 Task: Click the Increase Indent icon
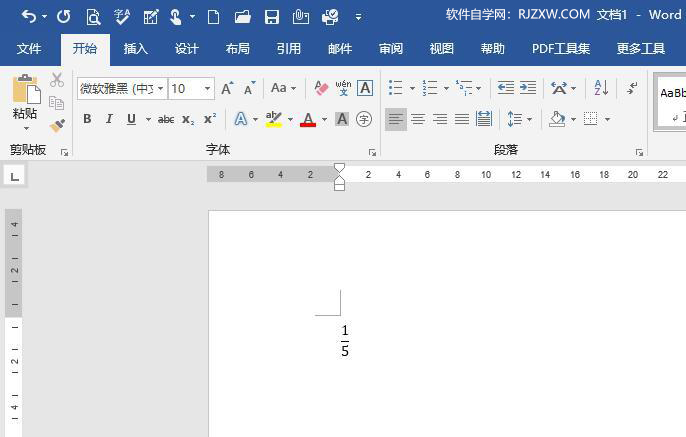tap(528, 89)
